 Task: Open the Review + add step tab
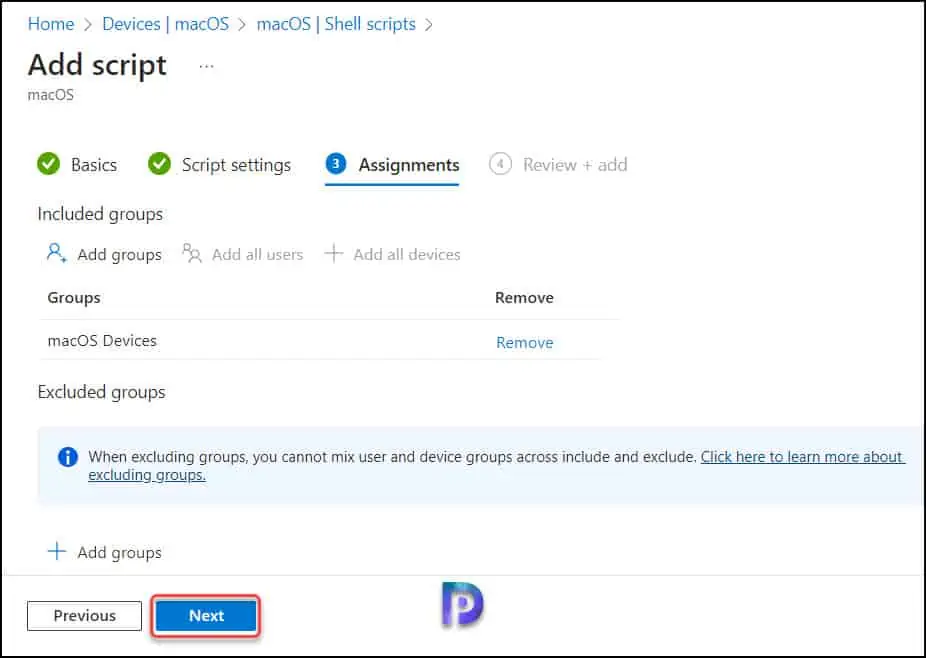pyautogui.click(x=575, y=165)
